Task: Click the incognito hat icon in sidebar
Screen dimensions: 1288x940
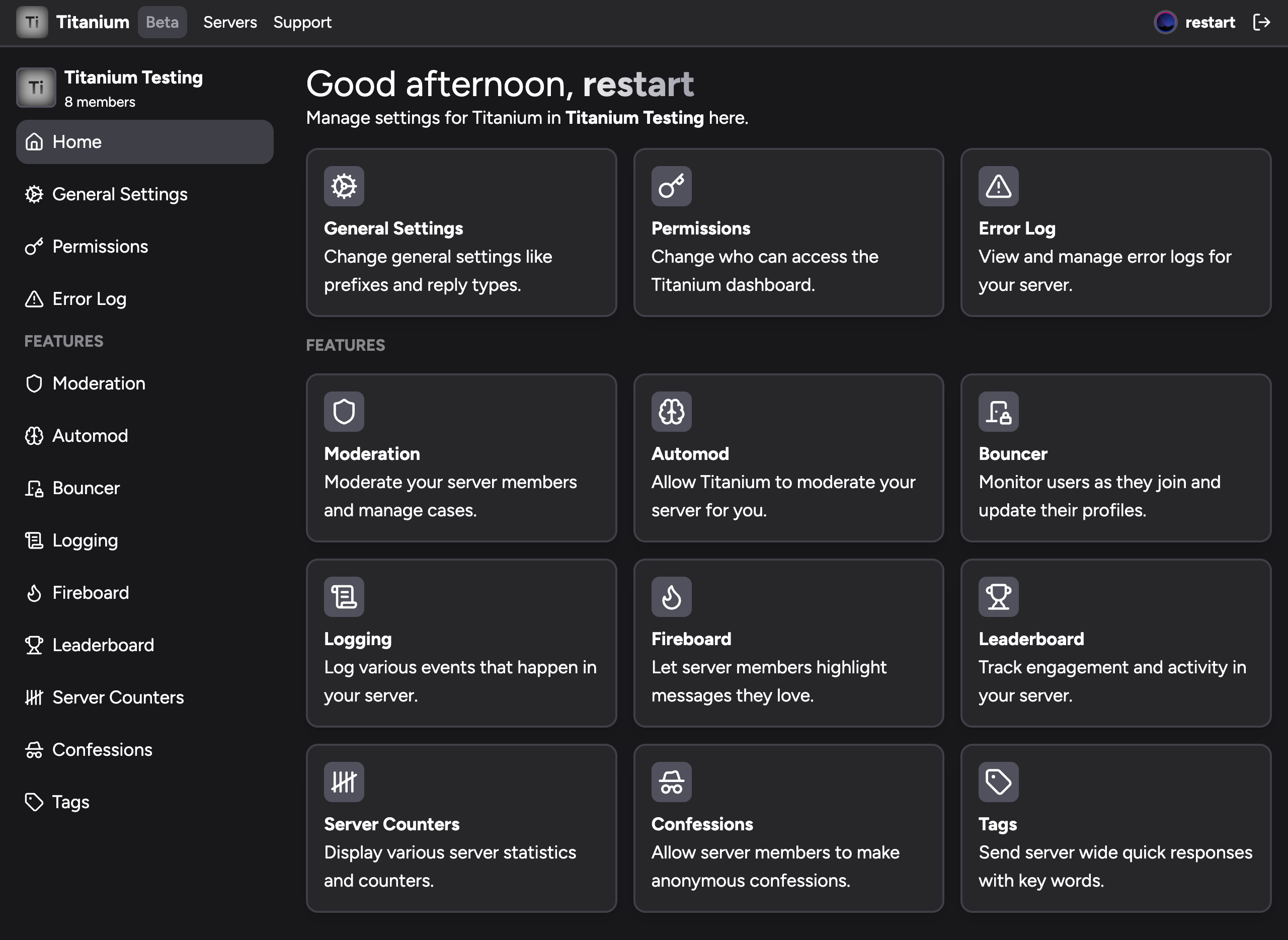Action: click(34, 750)
